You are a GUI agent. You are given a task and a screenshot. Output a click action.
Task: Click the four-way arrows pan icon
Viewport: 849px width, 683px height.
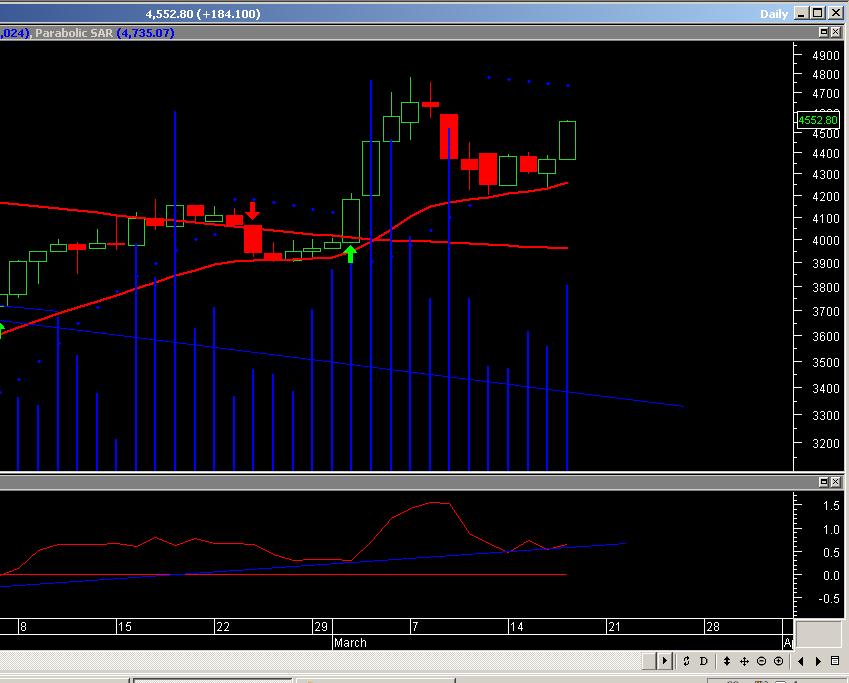(744, 662)
